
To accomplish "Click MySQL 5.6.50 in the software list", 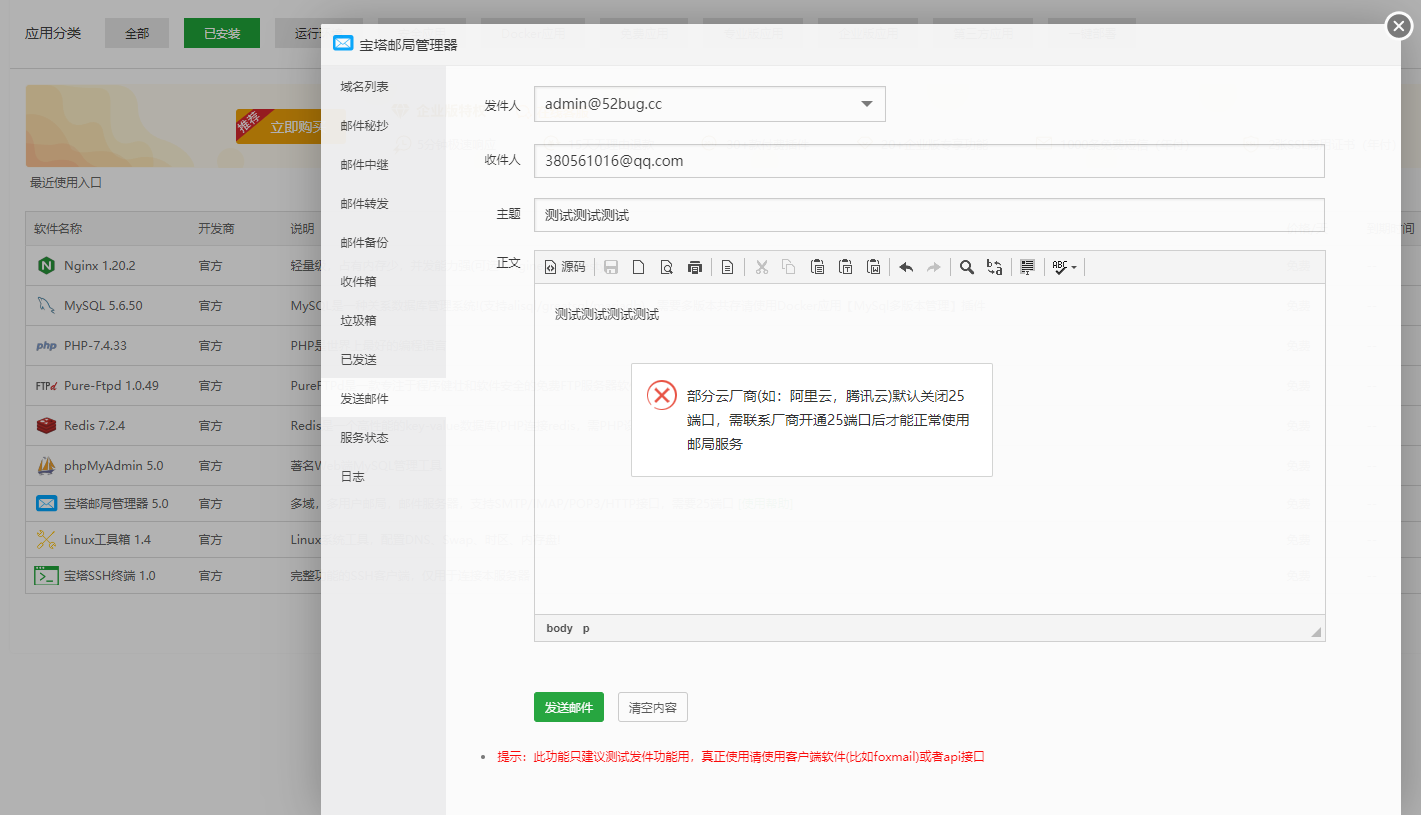I will tap(103, 306).
